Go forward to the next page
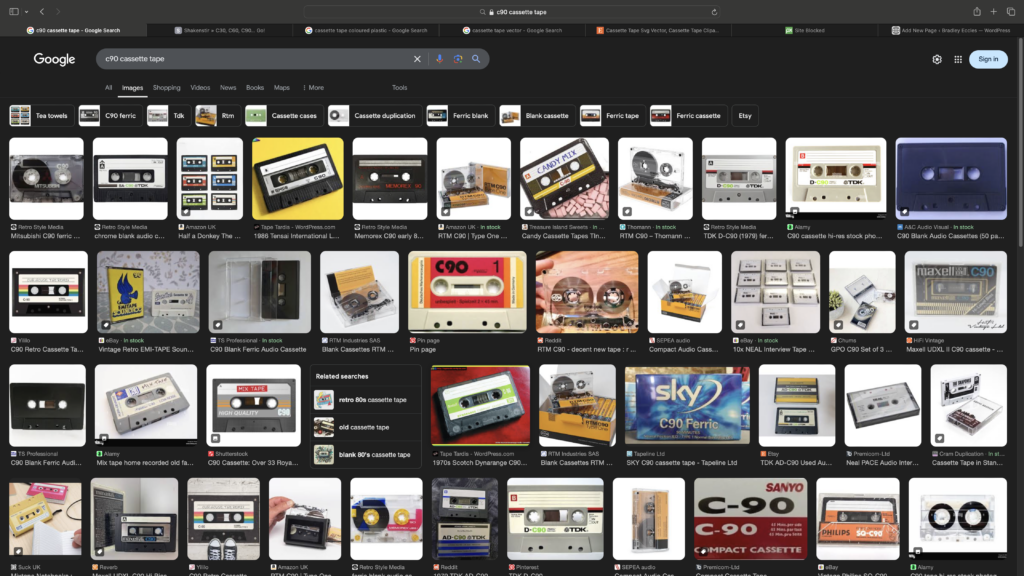 pyautogui.click(x=57, y=12)
